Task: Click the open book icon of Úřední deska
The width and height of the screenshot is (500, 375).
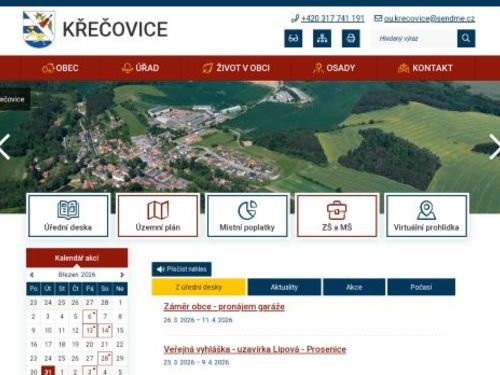Action: [x=68, y=210]
